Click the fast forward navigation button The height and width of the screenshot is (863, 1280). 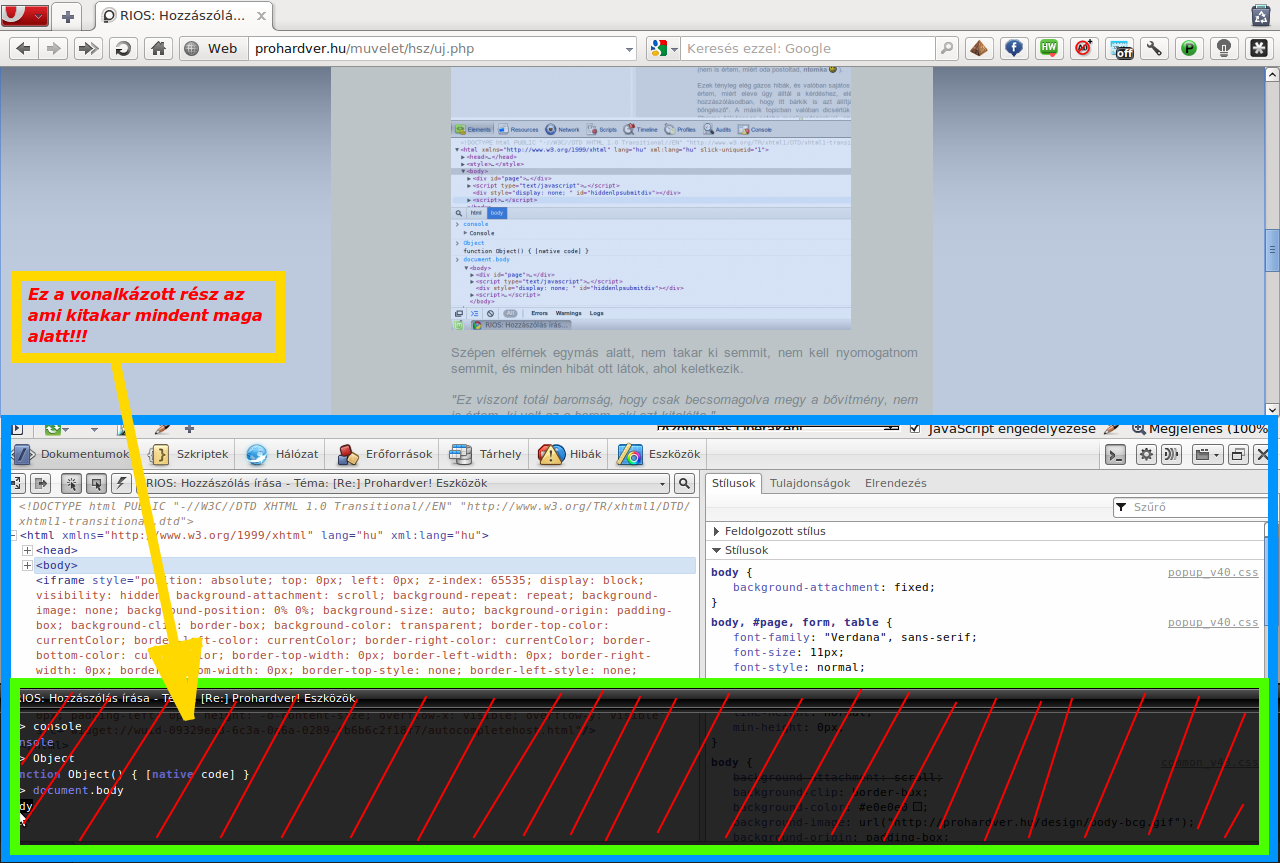click(88, 48)
